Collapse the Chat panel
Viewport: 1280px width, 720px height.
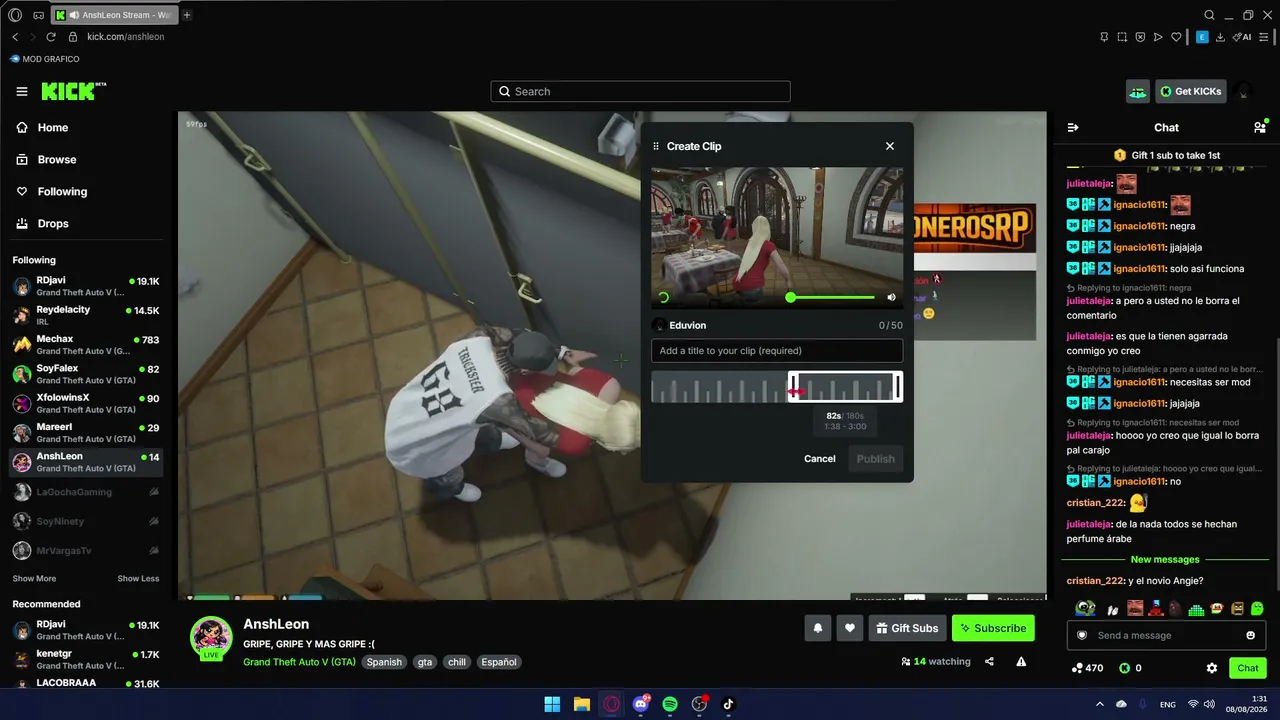1073,128
